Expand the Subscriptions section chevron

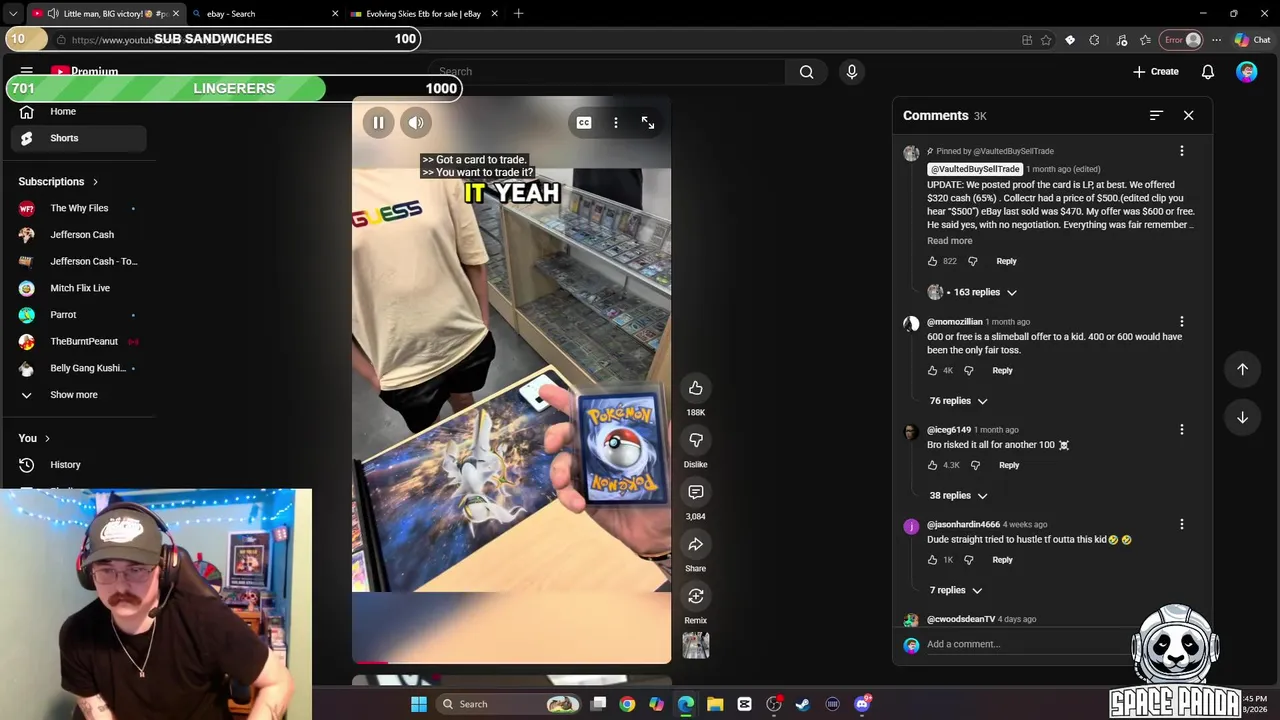(x=95, y=182)
